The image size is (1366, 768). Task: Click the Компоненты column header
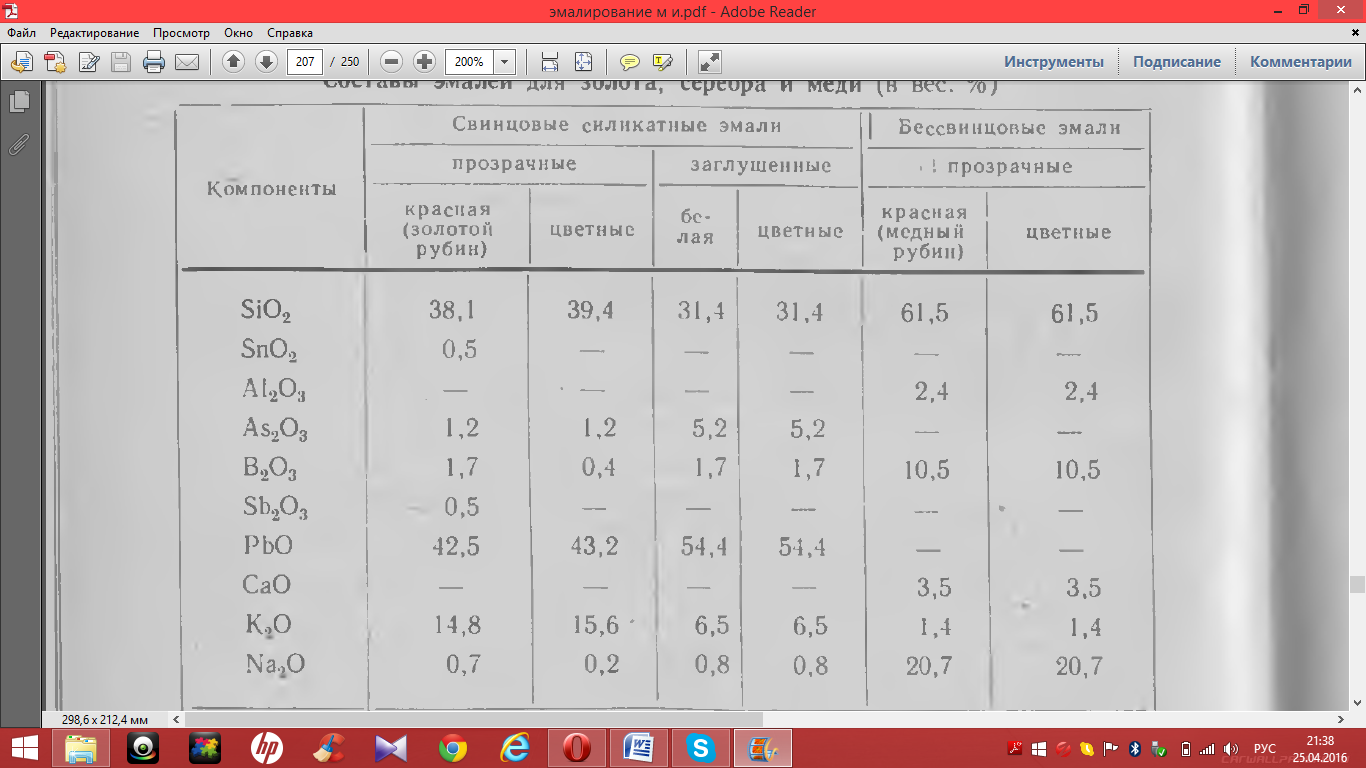pyautogui.click(x=272, y=189)
